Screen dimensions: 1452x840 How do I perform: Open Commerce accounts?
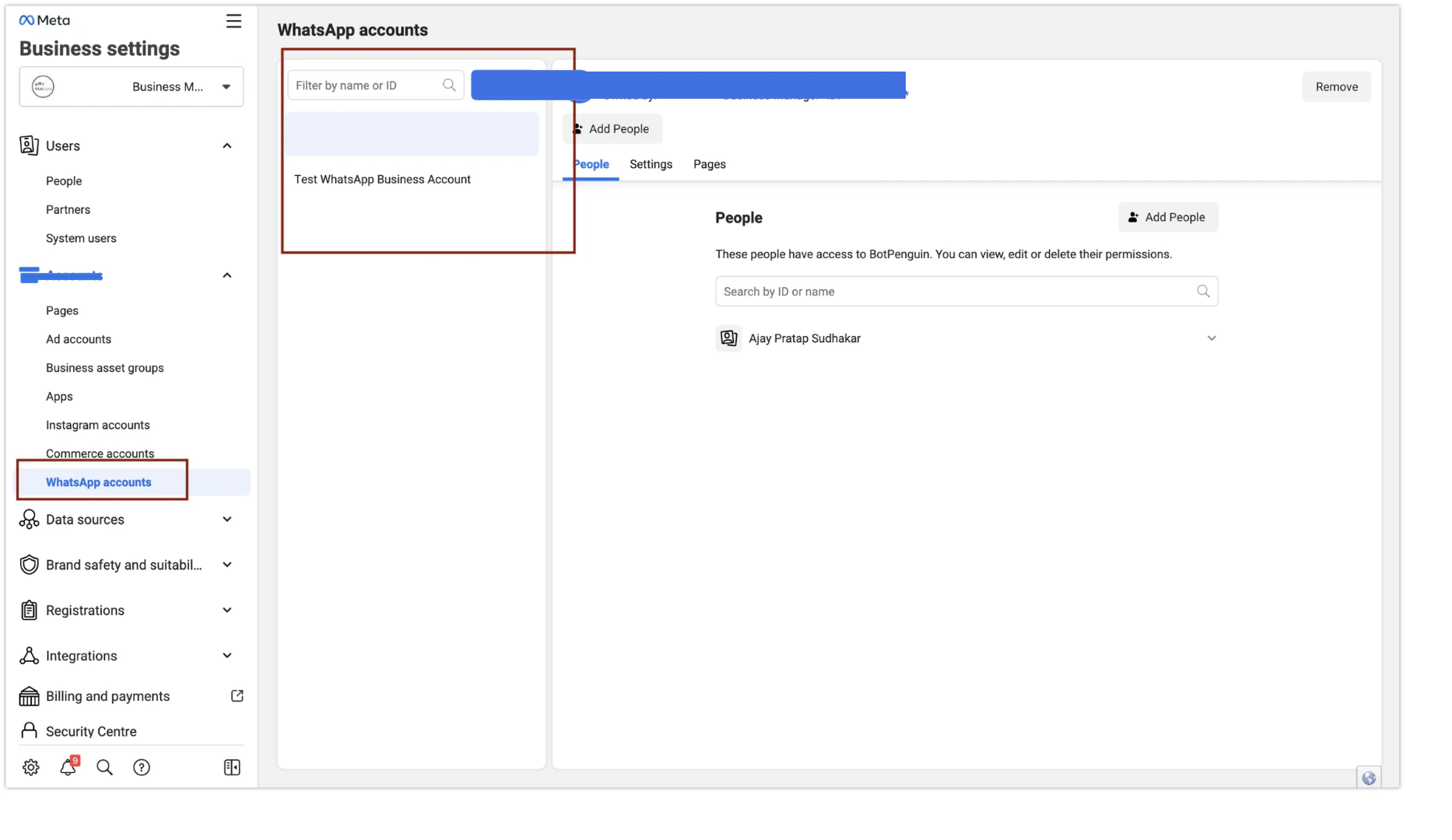100,453
